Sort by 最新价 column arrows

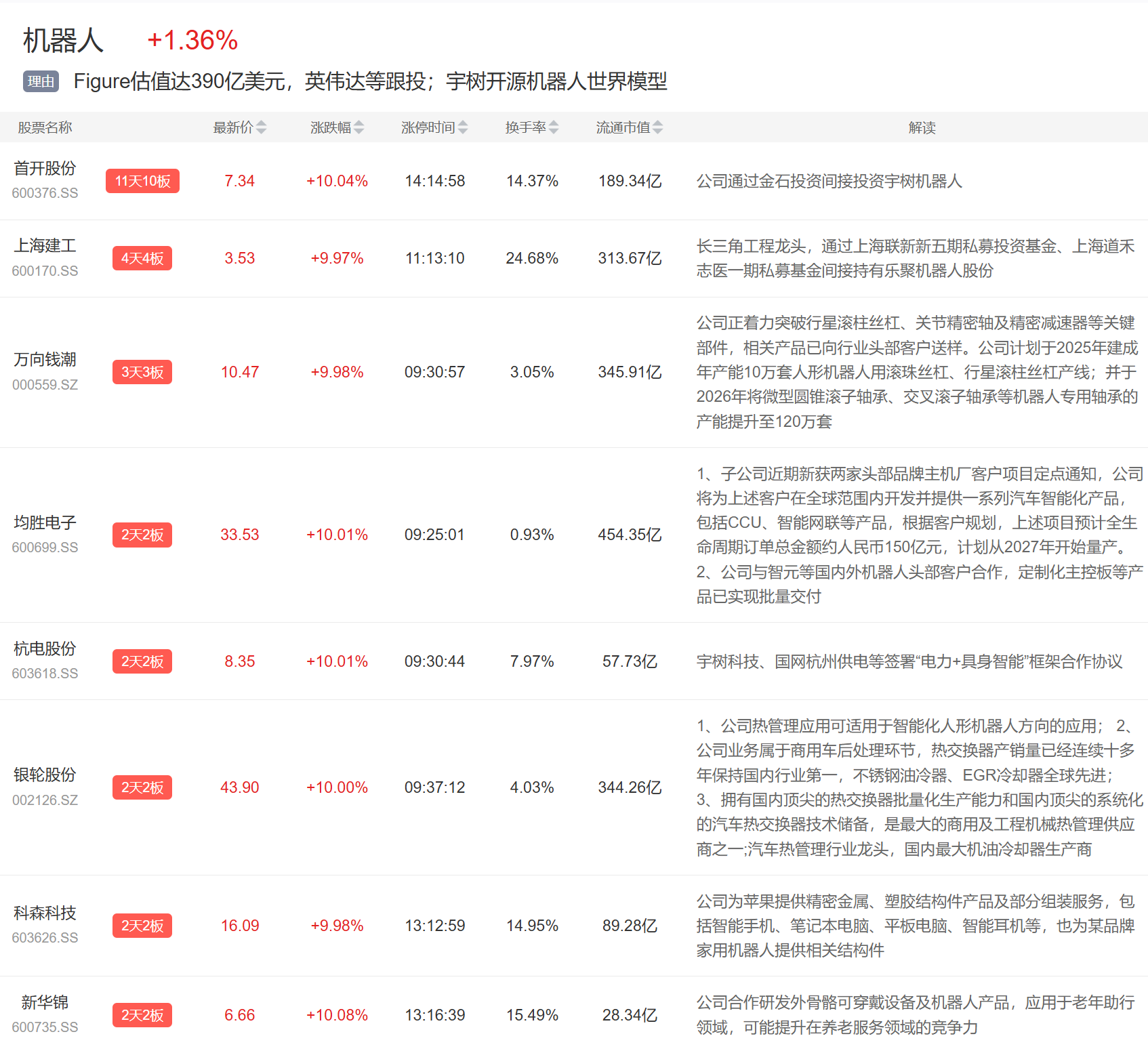[x=262, y=127]
